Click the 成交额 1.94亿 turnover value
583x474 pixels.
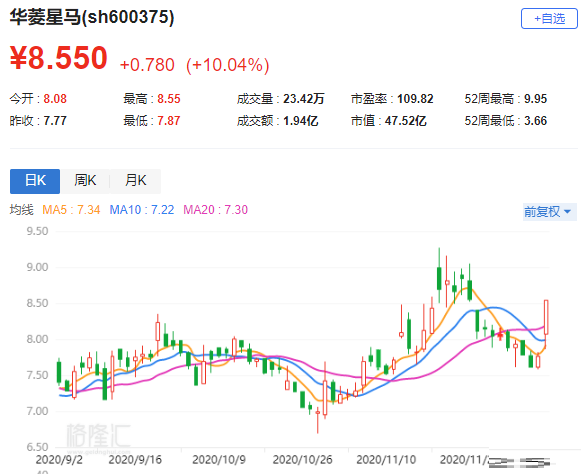pos(301,121)
